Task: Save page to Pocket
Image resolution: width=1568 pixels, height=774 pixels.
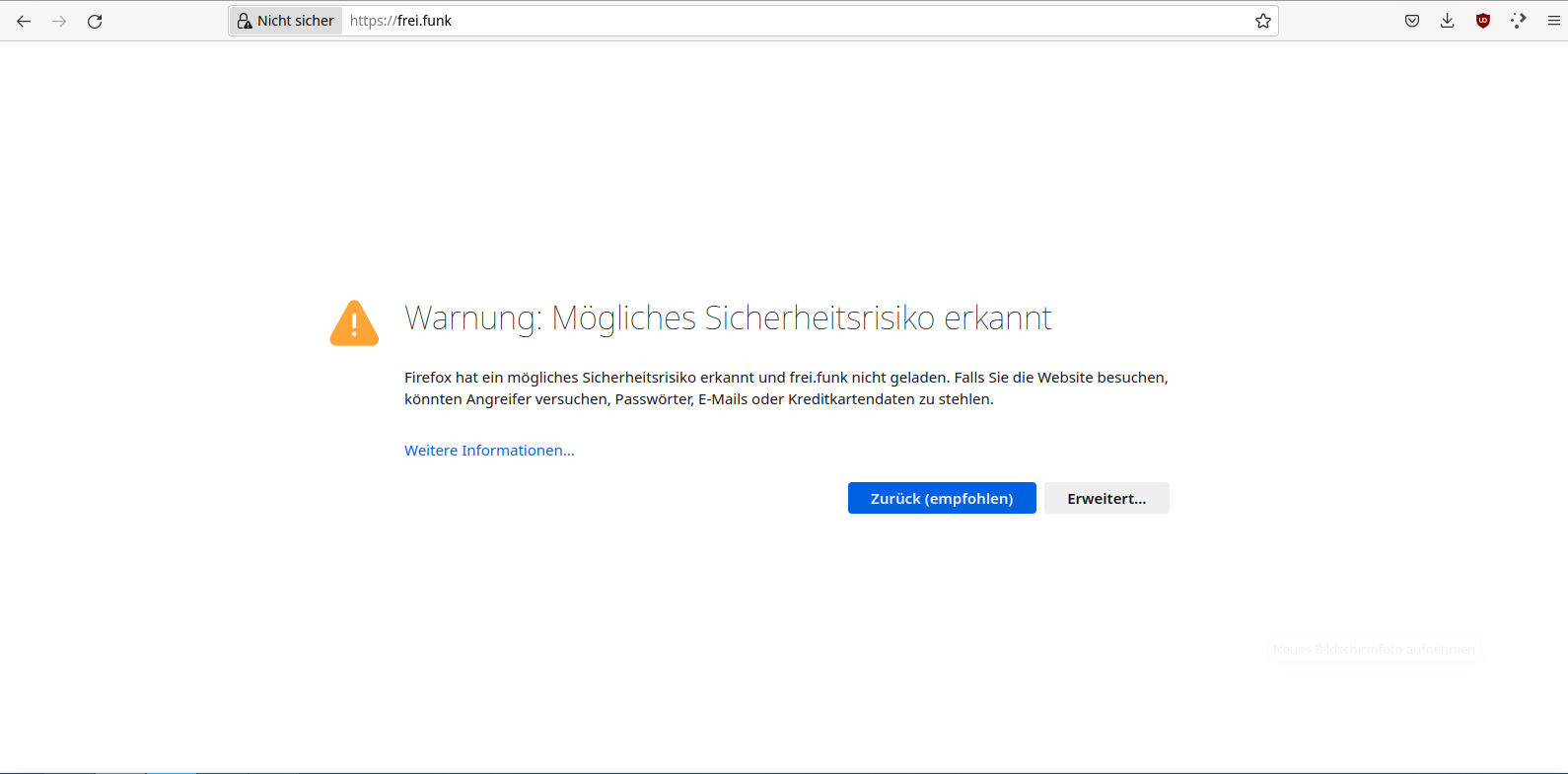Action: pyautogui.click(x=1412, y=21)
